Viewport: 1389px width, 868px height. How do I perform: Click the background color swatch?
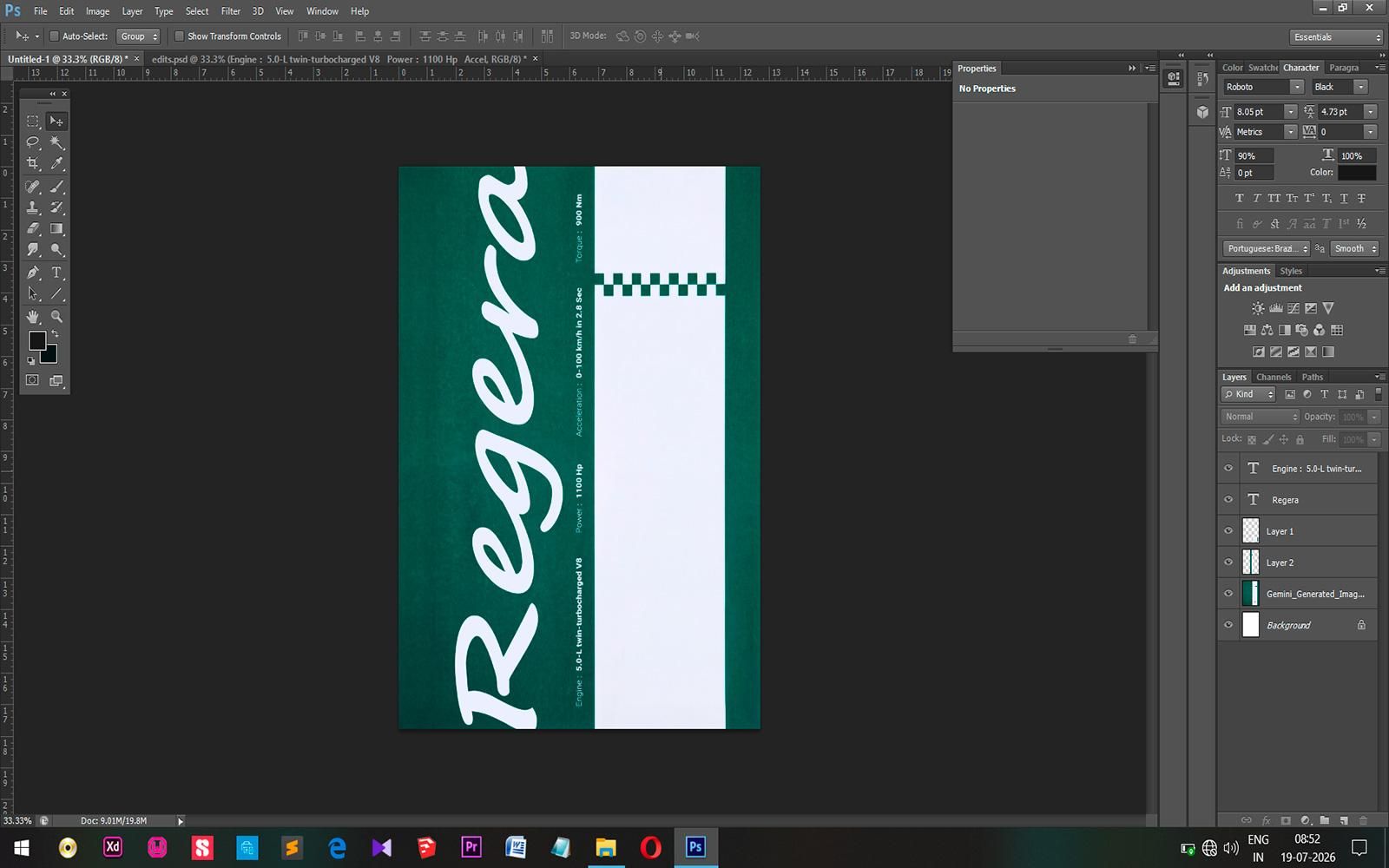[50, 355]
